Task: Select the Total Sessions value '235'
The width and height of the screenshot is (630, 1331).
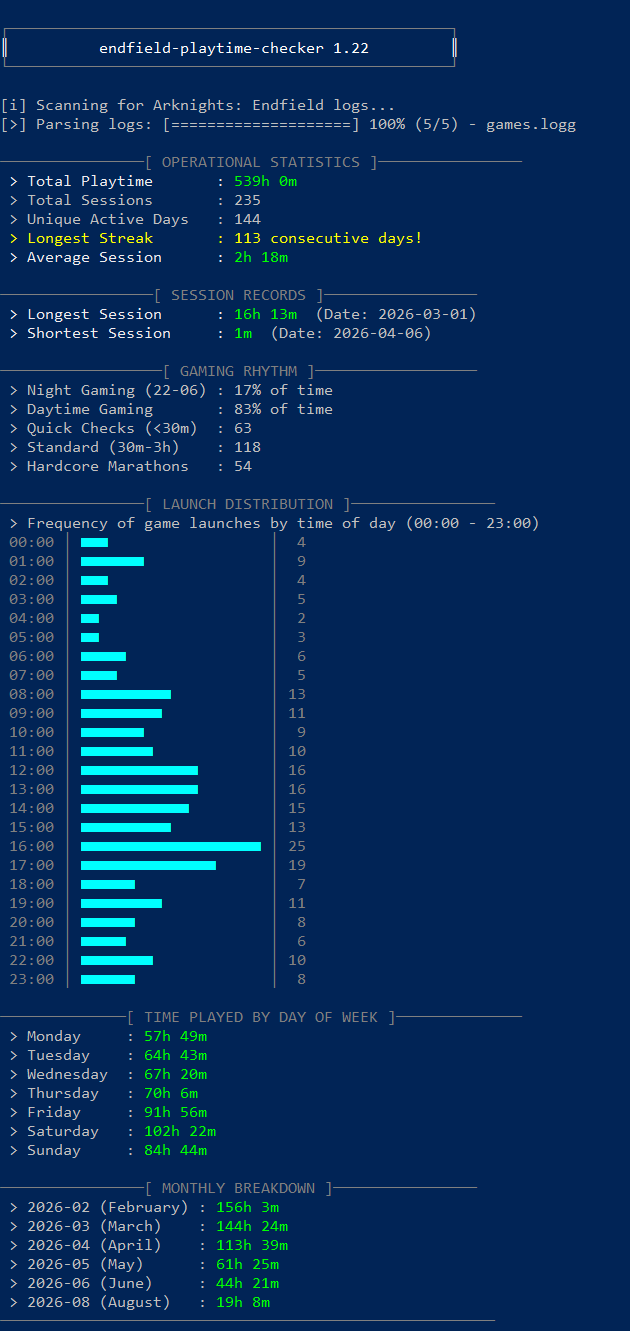Action: (x=247, y=200)
